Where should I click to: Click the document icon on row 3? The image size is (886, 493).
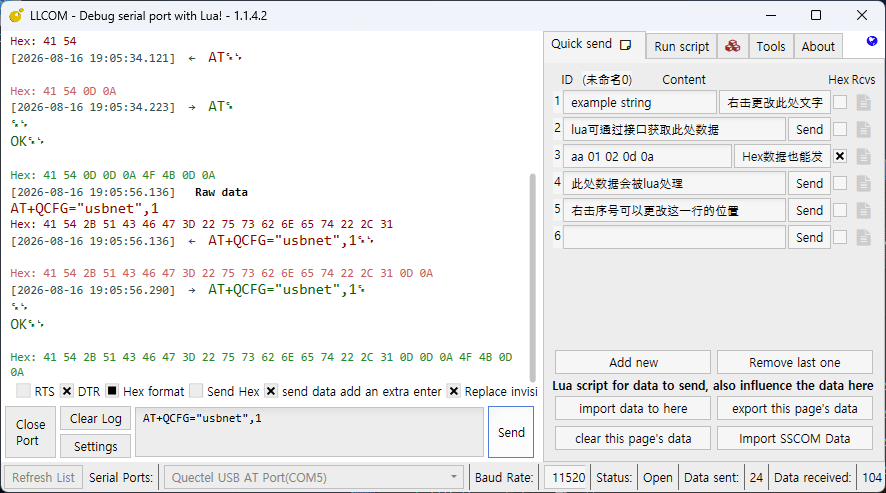tap(863, 157)
